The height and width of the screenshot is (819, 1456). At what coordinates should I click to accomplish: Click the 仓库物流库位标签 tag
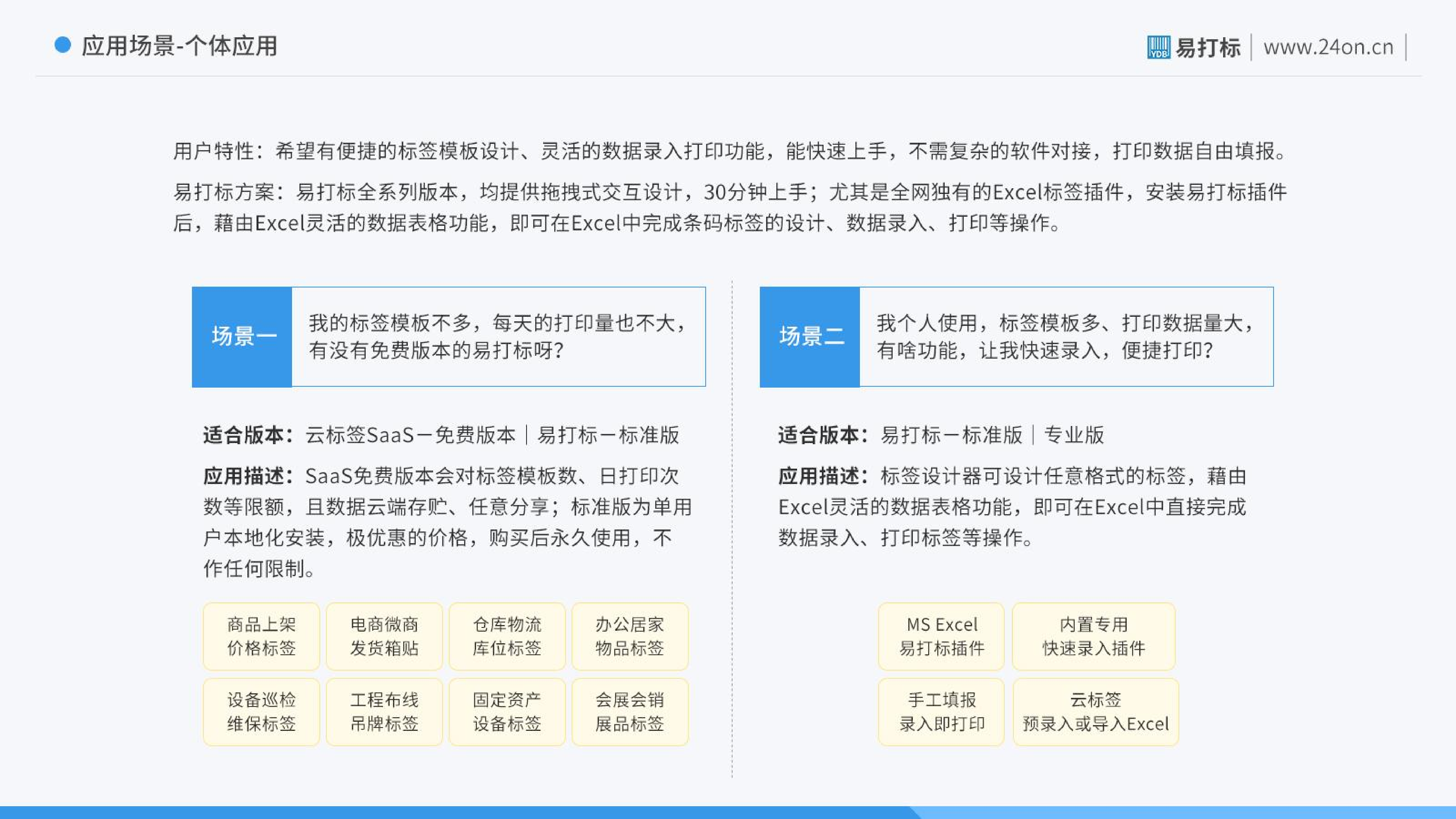click(x=506, y=636)
